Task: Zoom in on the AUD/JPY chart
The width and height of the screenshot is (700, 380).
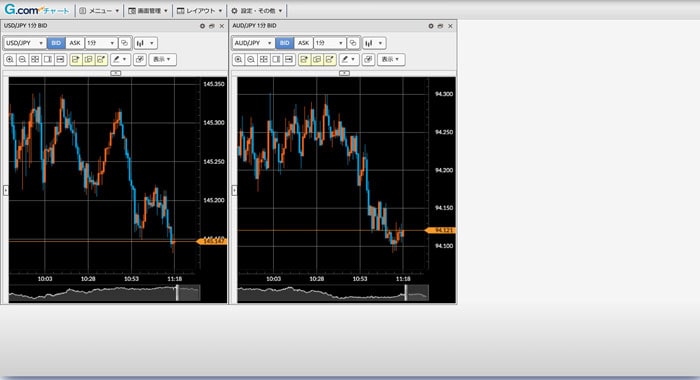Action: click(238, 59)
